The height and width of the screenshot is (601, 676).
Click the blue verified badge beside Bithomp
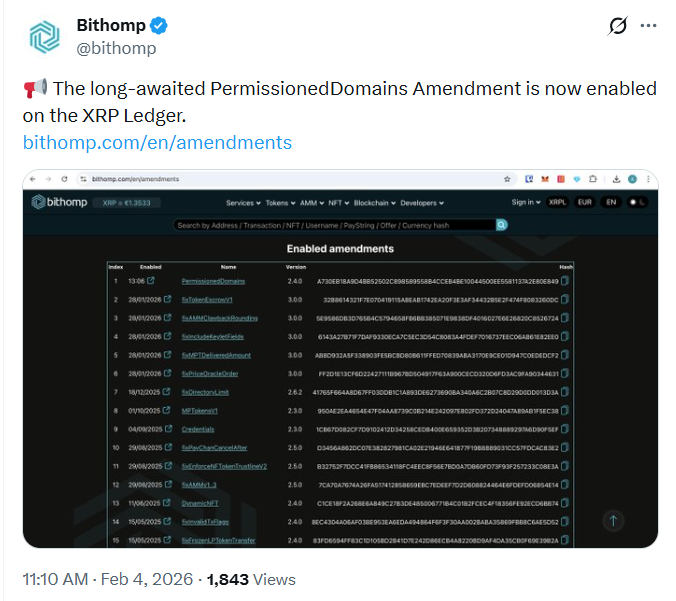[157, 25]
